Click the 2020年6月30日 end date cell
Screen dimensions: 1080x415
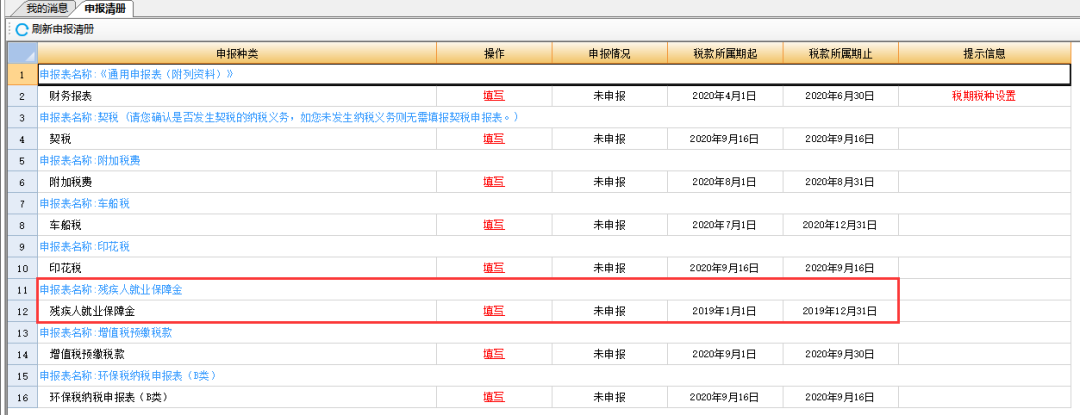[x=840, y=96]
